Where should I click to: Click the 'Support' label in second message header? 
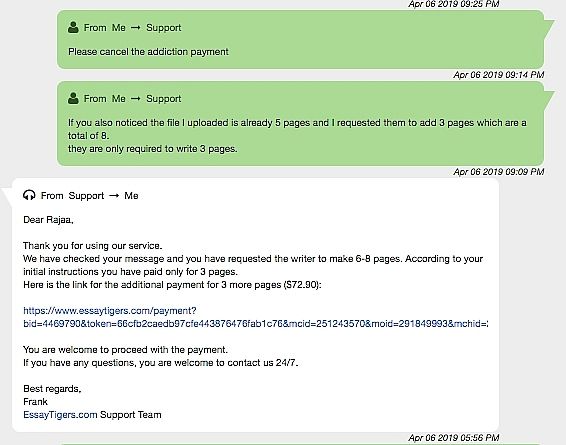[x=164, y=99]
